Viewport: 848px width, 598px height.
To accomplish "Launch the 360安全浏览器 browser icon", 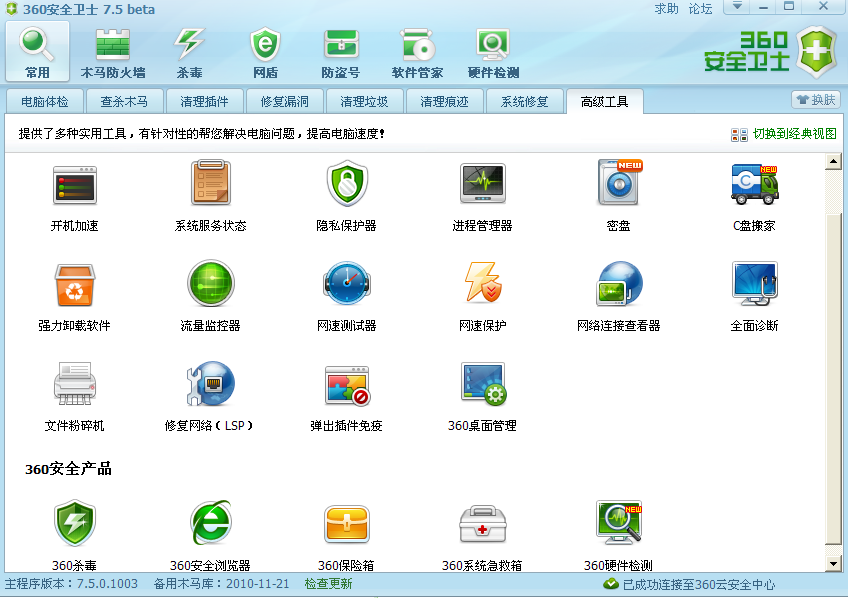I will pyautogui.click(x=210, y=522).
